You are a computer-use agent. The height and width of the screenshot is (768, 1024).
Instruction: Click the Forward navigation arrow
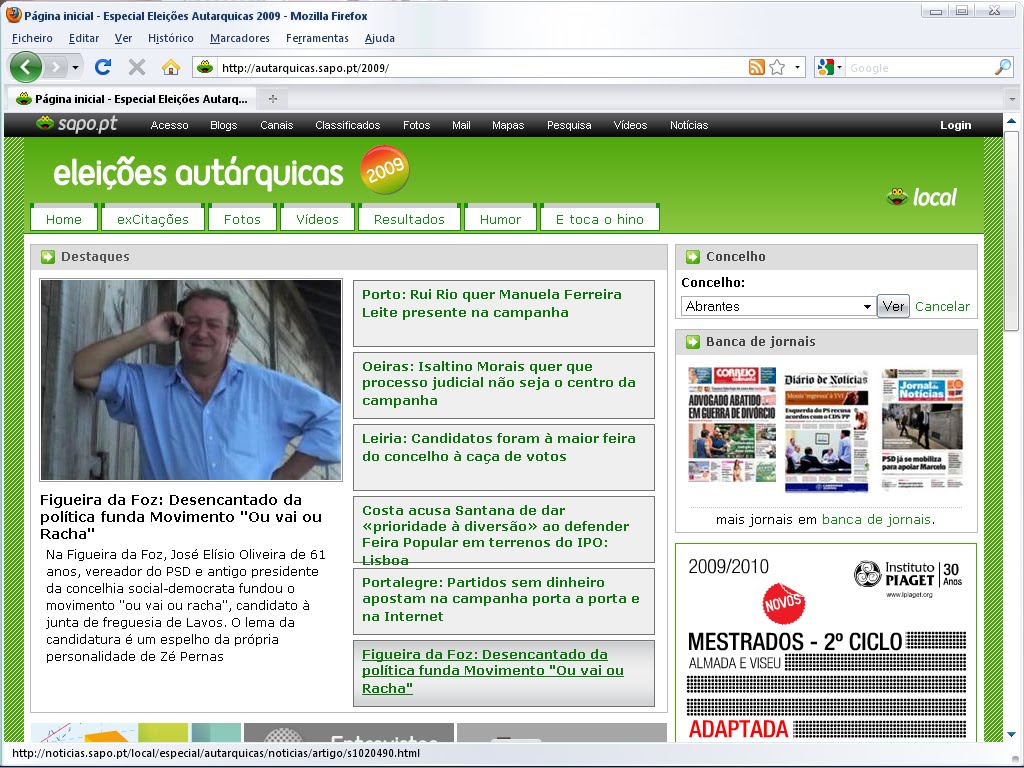point(56,67)
